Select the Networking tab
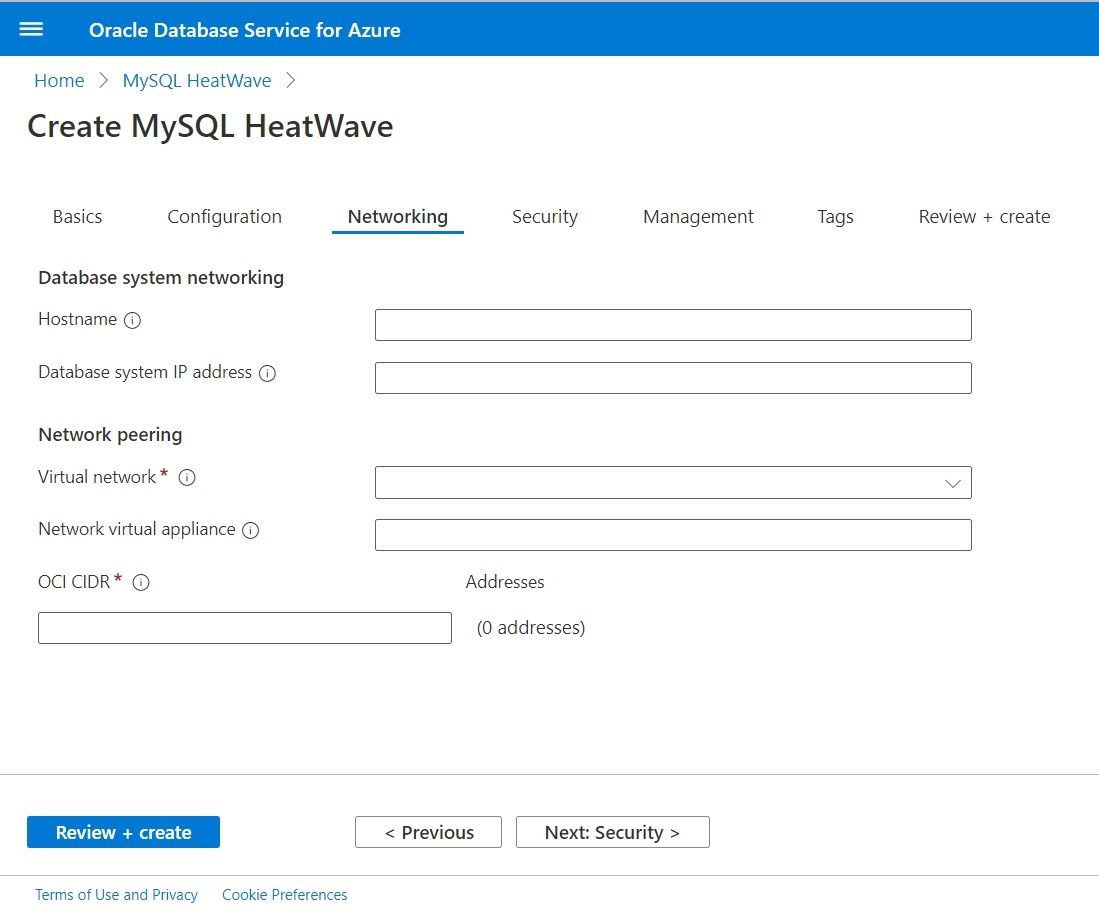Image resolution: width=1099 pixels, height=915 pixels. tap(397, 217)
